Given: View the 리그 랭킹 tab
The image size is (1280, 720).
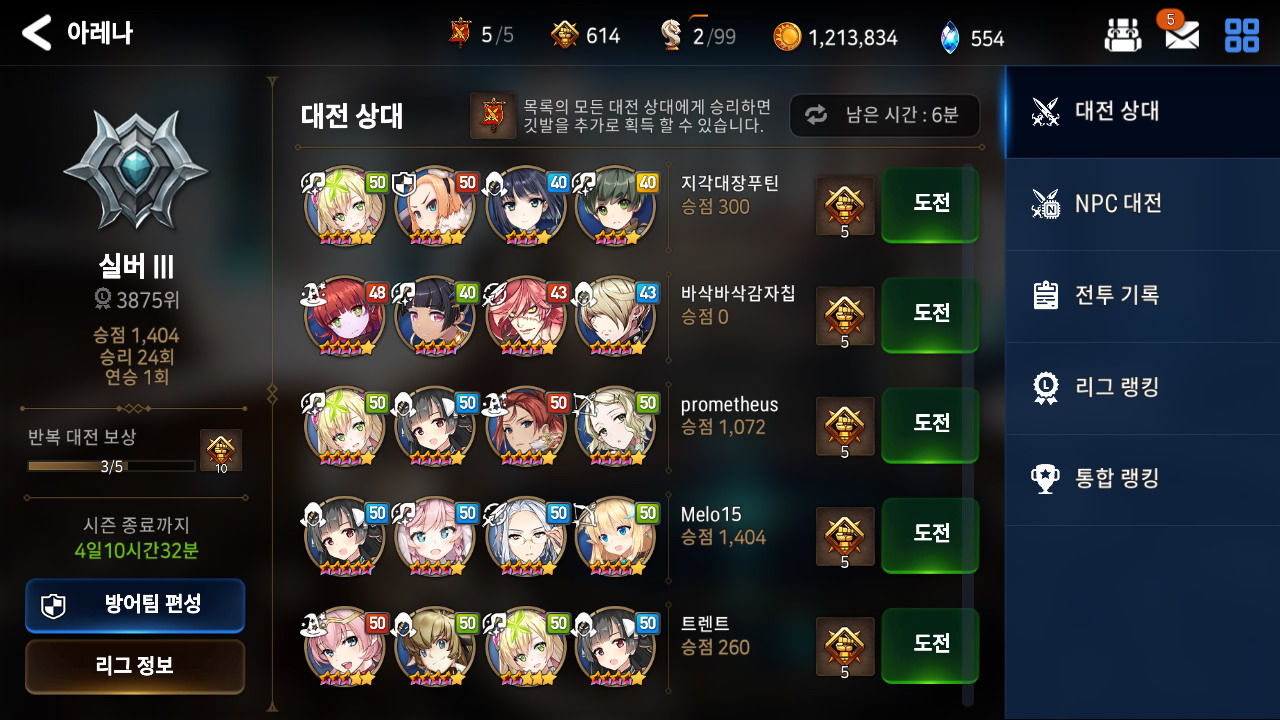Looking at the screenshot, I should (x=1143, y=387).
